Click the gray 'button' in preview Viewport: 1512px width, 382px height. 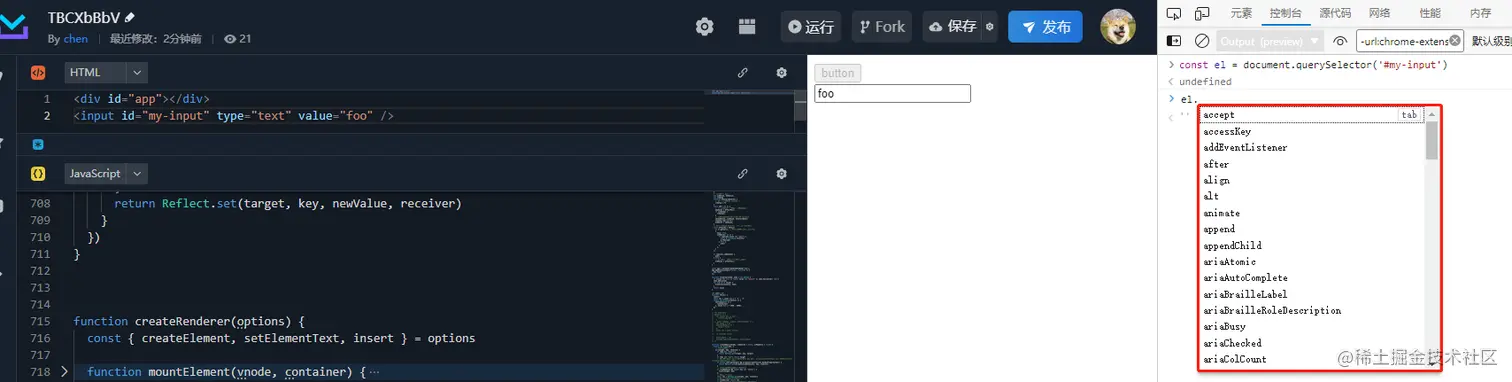(x=838, y=73)
